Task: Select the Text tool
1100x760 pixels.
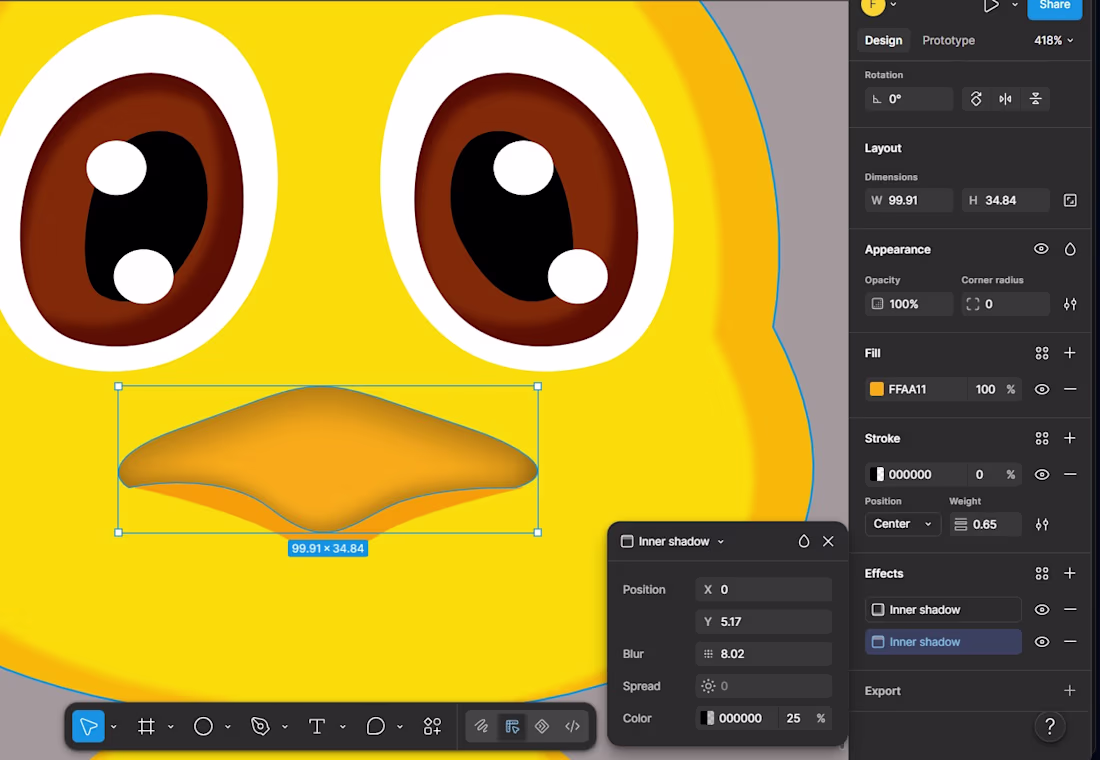Action: coord(317,726)
